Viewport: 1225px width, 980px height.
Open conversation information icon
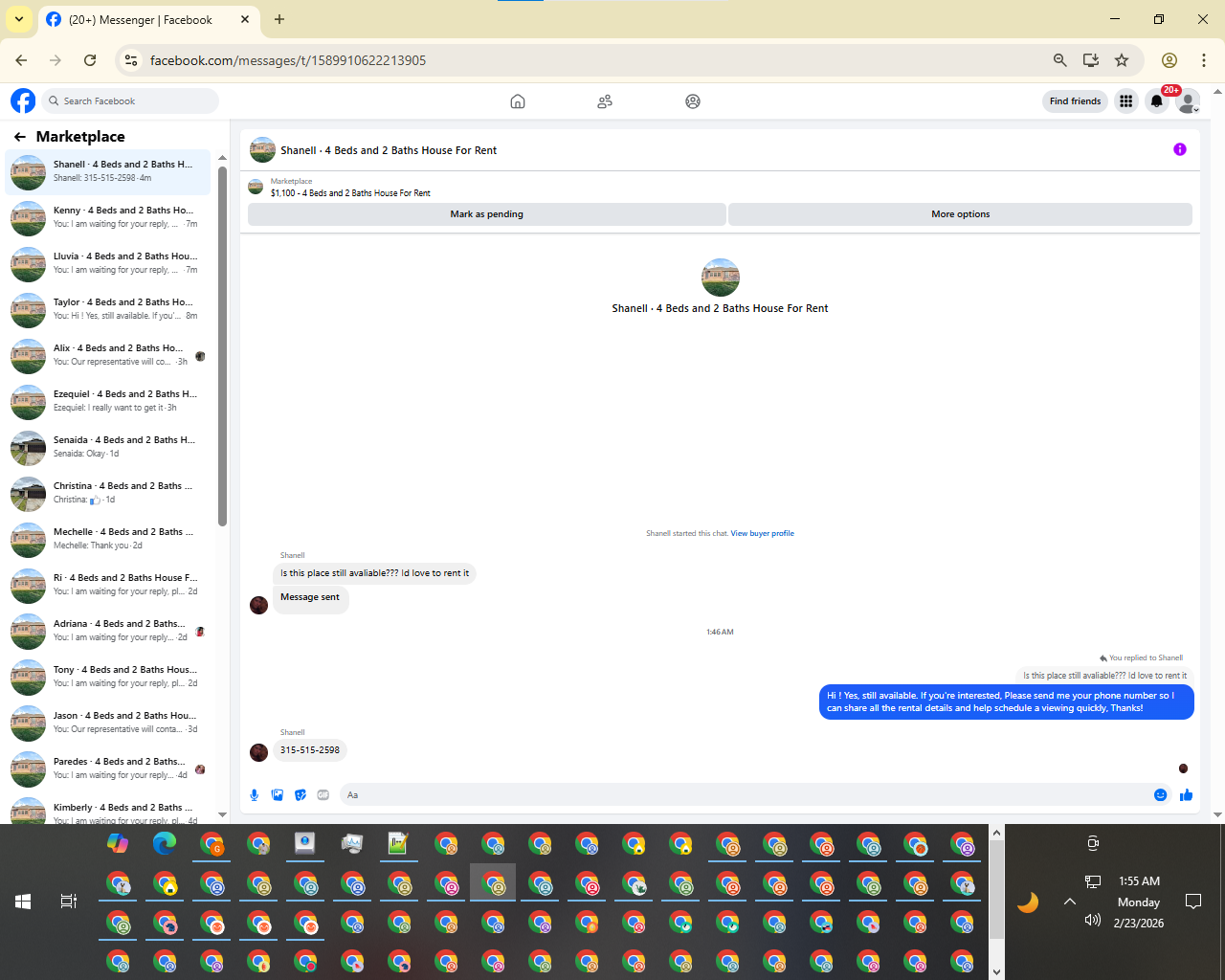click(x=1180, y=149)
